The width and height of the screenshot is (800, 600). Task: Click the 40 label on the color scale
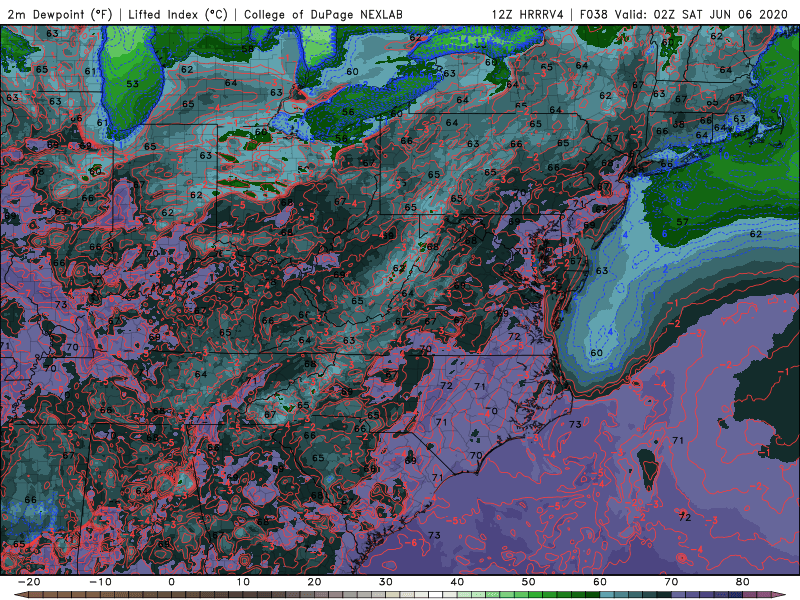(457, 582)
